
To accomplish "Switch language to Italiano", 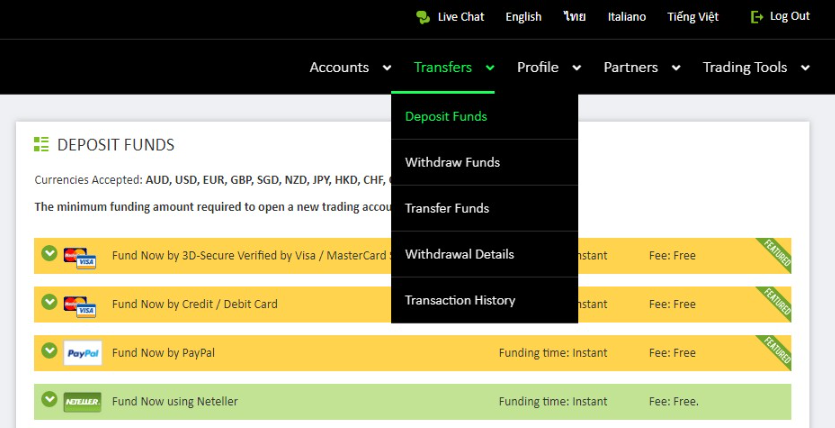I will tap(627, 17).
